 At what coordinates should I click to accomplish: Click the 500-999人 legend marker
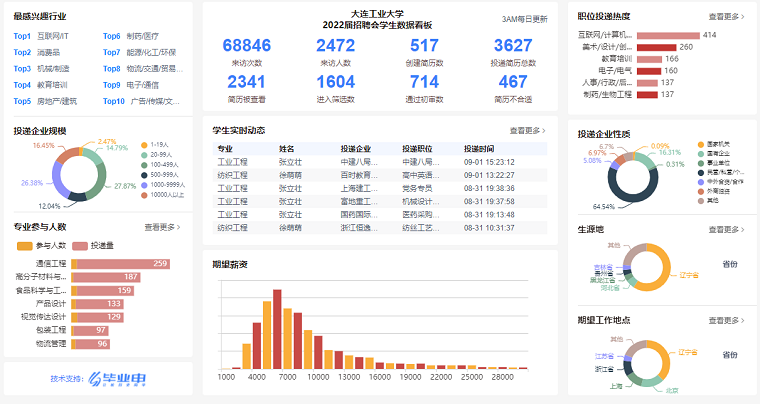tap(143, 174)
